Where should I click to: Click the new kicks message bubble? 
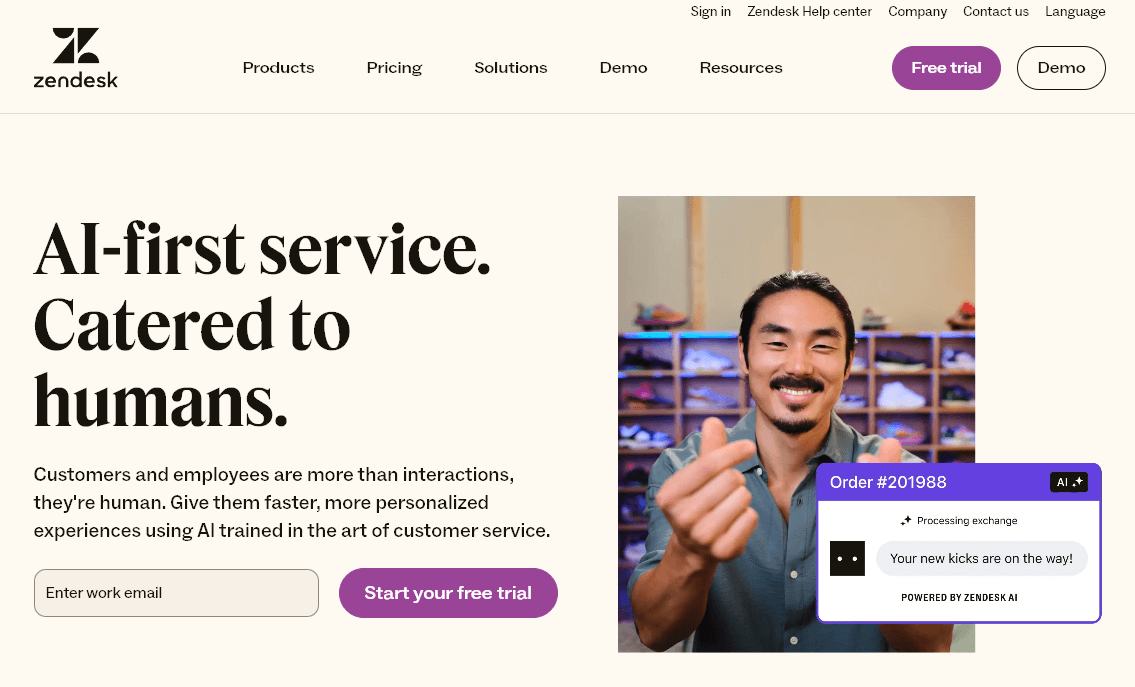pos(981,558)
